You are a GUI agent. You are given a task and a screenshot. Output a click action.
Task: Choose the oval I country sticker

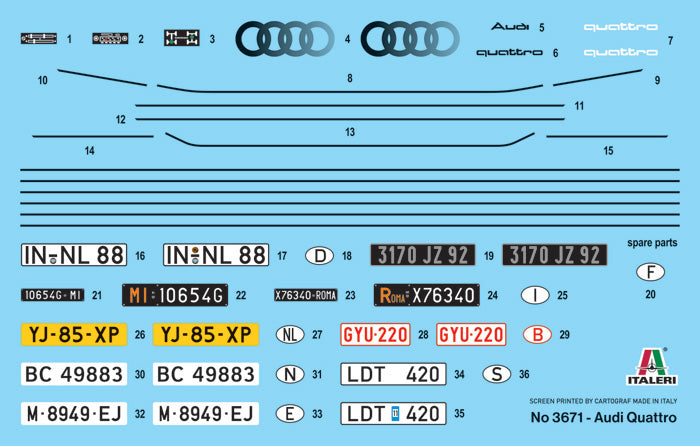point(536,295)
